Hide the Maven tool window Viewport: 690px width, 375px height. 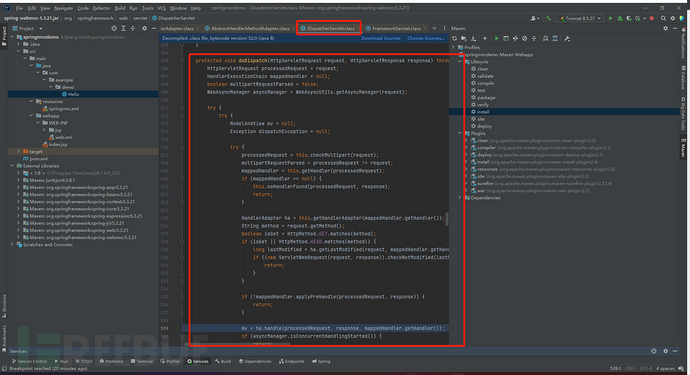click(x=675, y=28)
